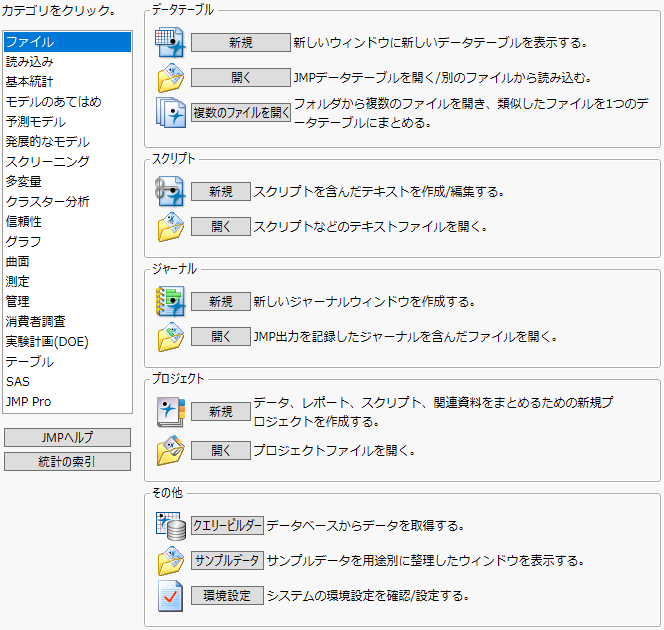Image resolution: width=664 pixels, height=630 pixels.
Task: Select グラフ category
Action: click(67, 242)
